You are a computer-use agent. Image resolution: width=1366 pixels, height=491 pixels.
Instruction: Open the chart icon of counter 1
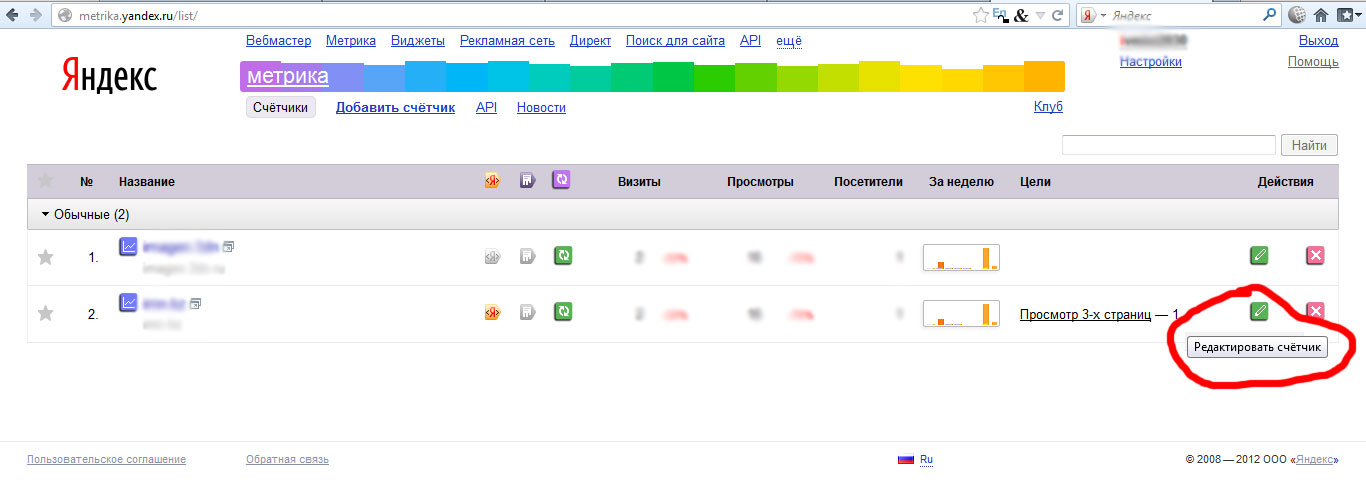(x=128, y=246)
